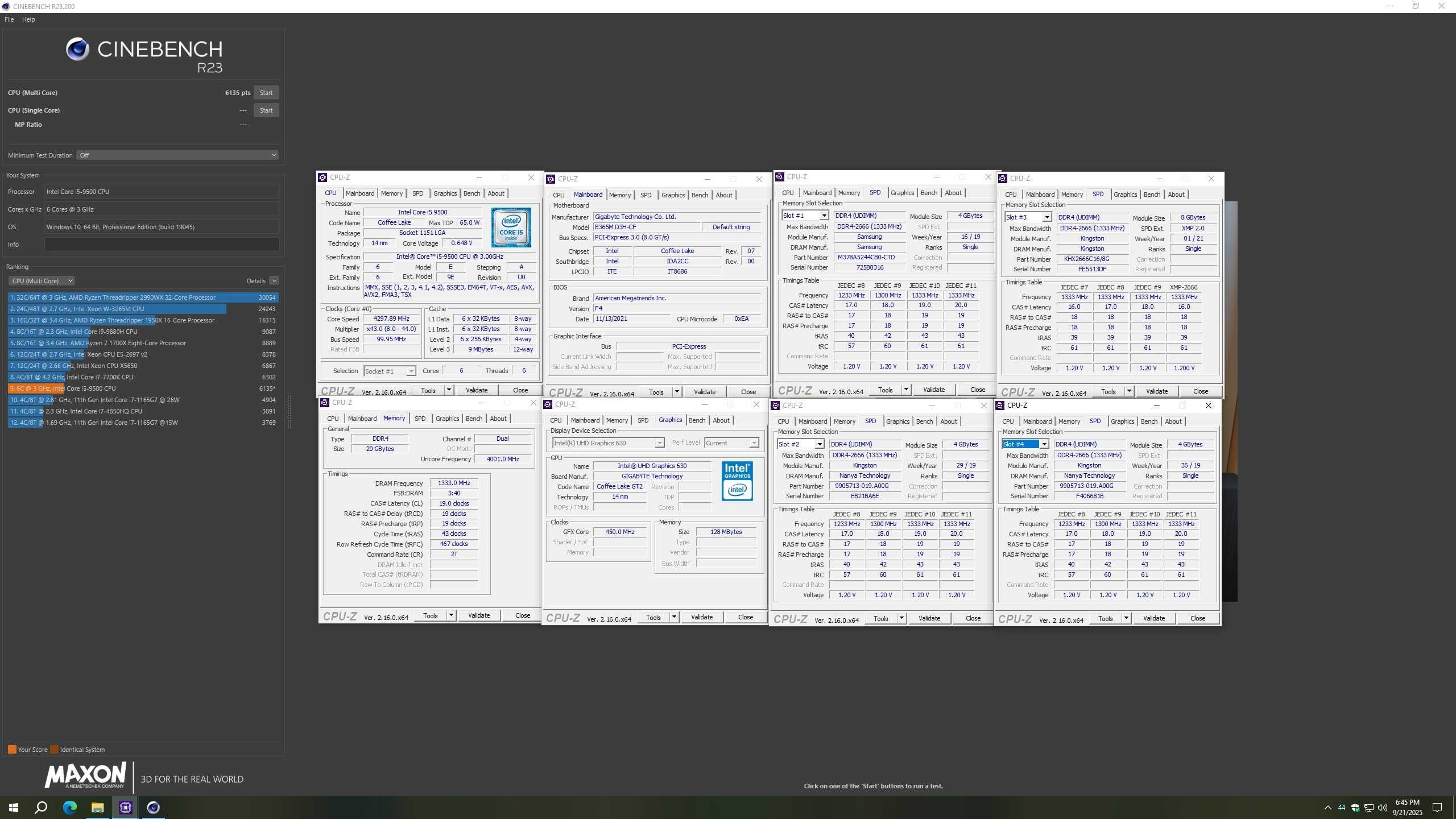The width and height of the screenshot is (1456, 819).
Task: Click the Processor field Intel Core i5-9500 CPU
Action: tap(162, 192)
